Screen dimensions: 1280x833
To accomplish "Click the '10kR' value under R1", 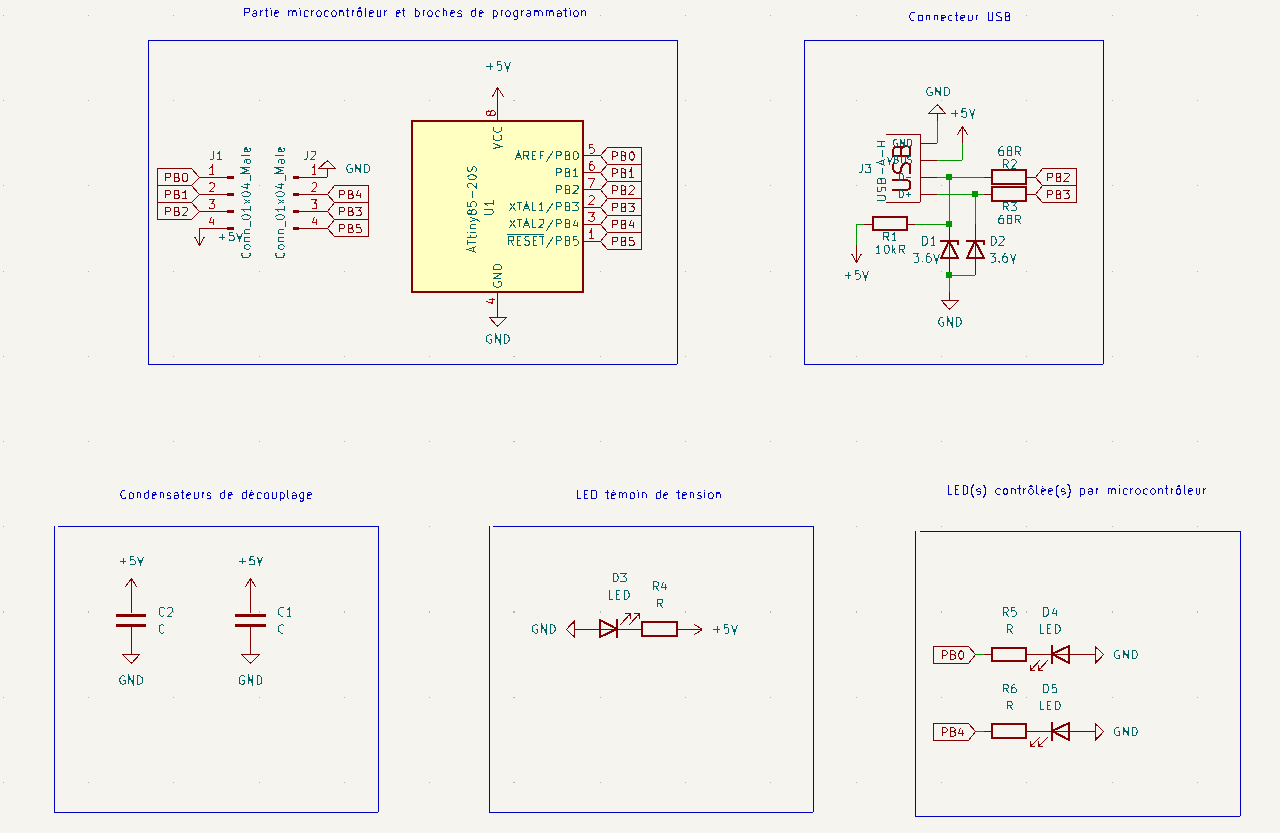I will (890, 249).
